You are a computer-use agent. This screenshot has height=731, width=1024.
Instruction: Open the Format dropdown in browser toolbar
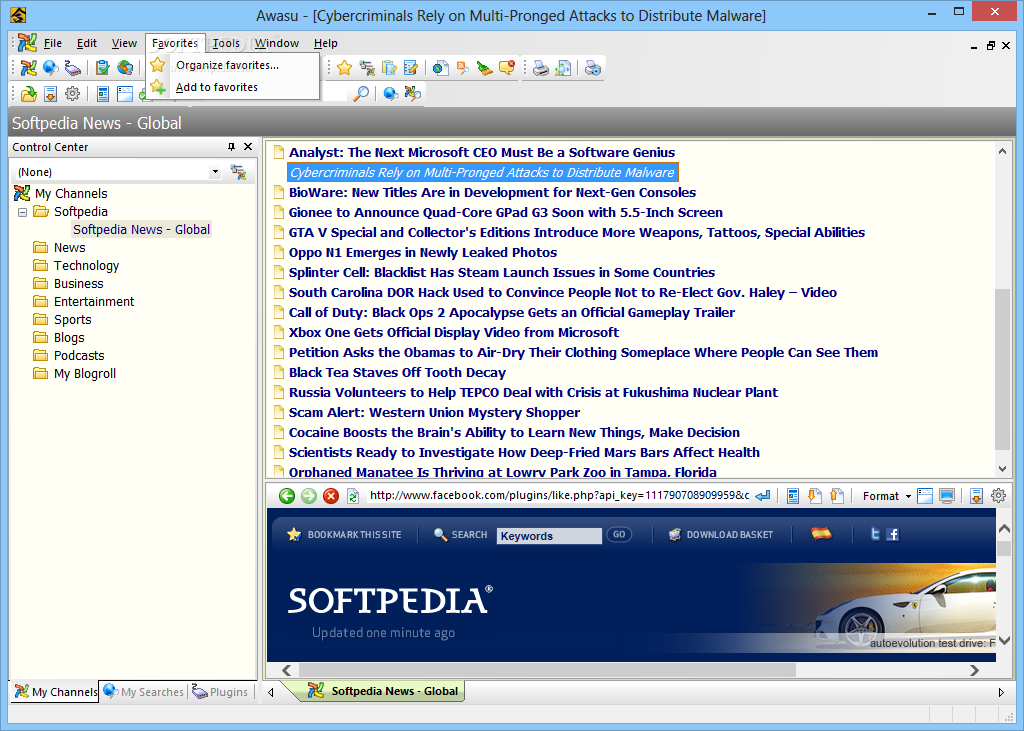click(886, 496)
